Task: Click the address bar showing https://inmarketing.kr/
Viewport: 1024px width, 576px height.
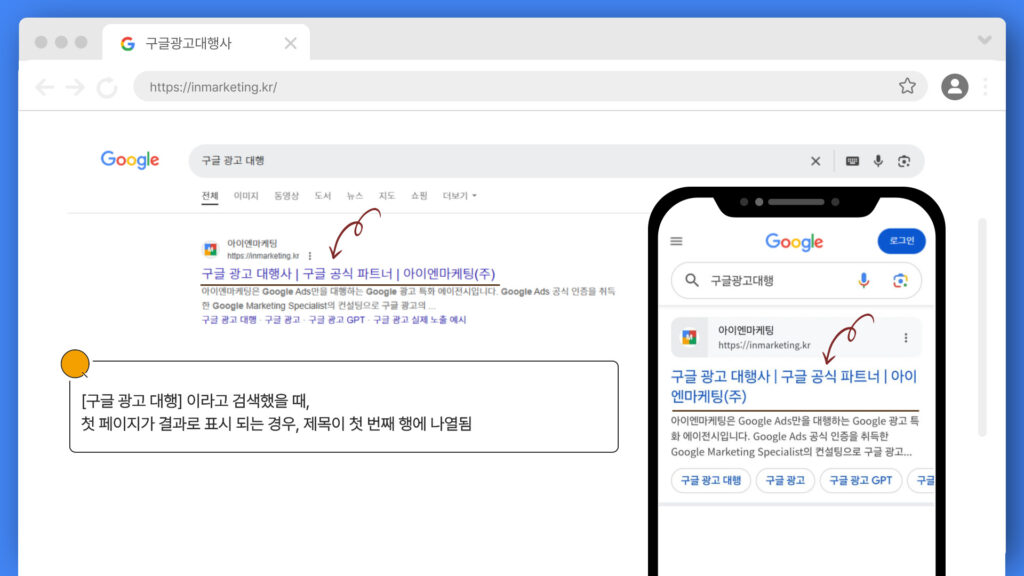Action: coord(530,87)
